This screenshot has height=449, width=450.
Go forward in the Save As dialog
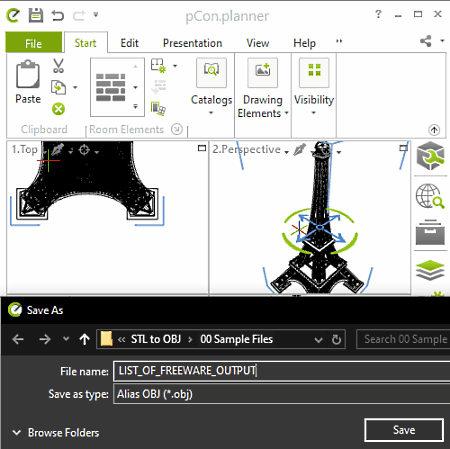click(x=45, y=339)
